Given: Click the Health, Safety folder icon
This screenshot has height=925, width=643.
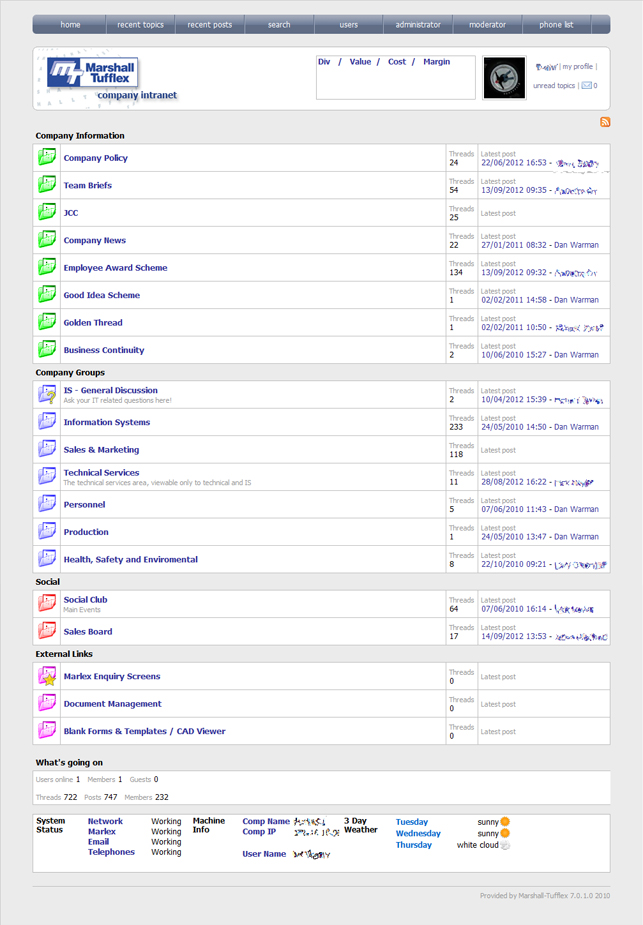Looking at the screenshot, I should [x=47, y=559].
